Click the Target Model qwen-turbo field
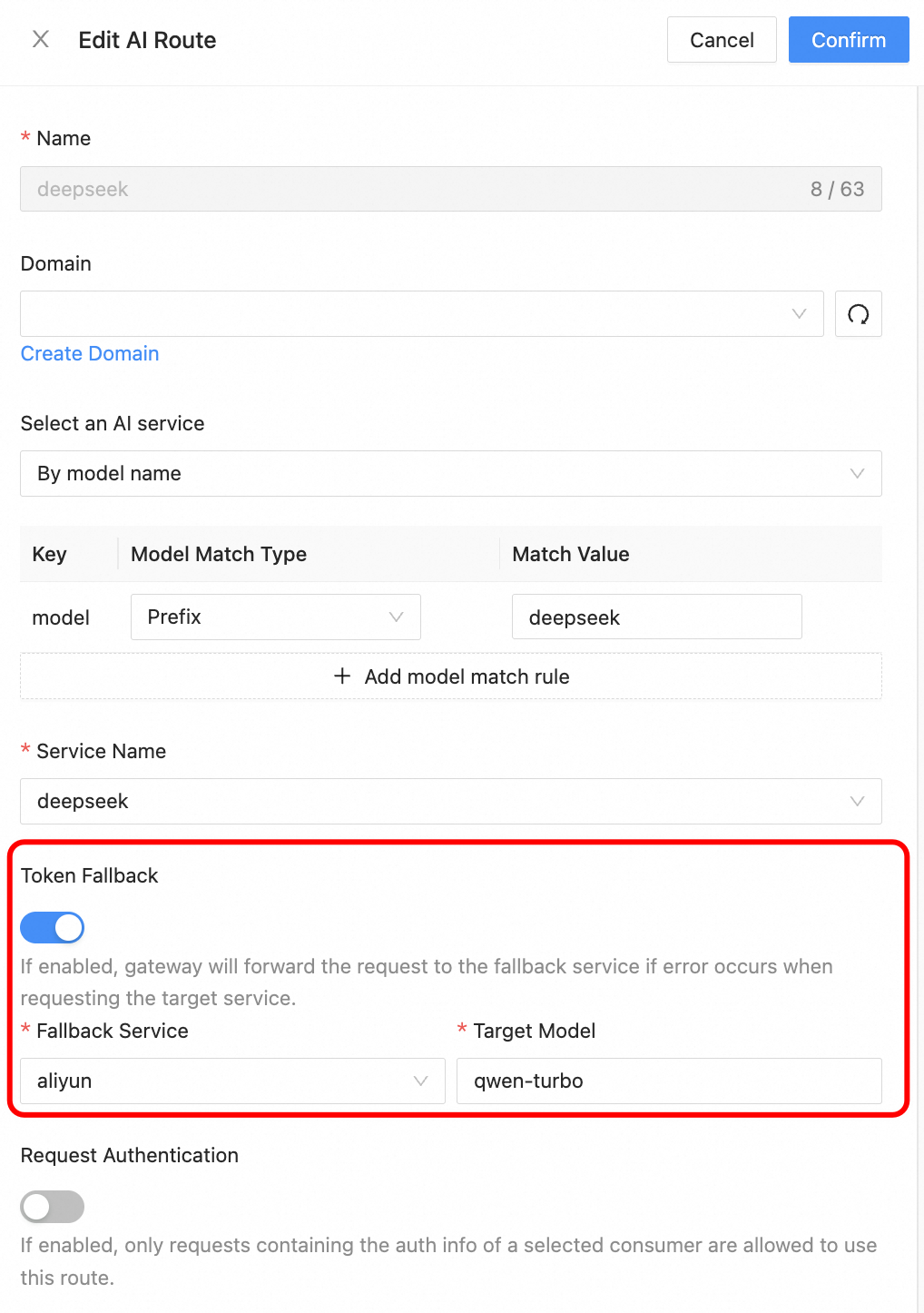Viewport: 924px width, 1313px height. pyautogui.click(x=669, y=1081)
